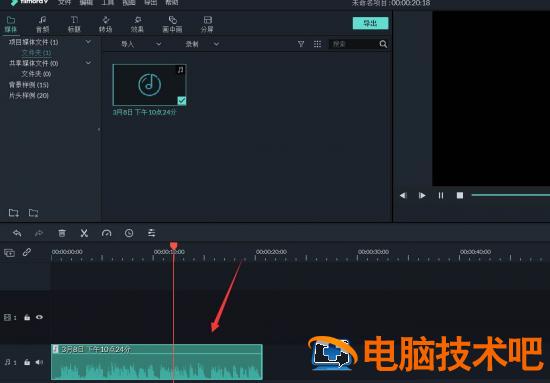Select the 文件夹 (0) folder
The width and height of the screenshot is (550, 383).
(36, 74)
